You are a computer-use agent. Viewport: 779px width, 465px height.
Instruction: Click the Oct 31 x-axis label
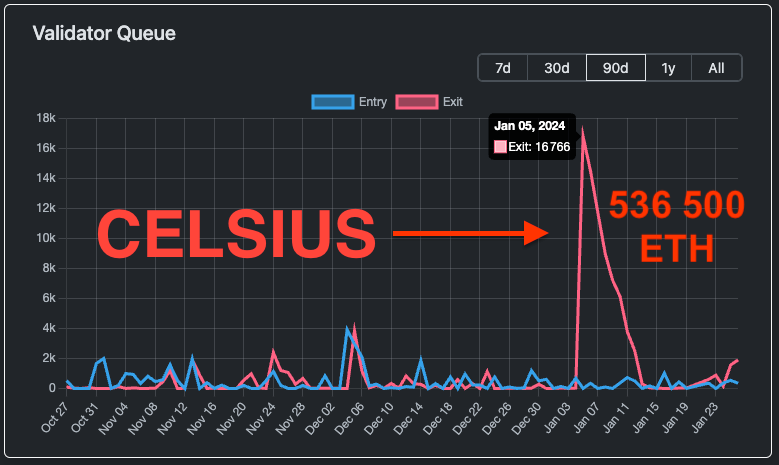click(x=83, y=417)
